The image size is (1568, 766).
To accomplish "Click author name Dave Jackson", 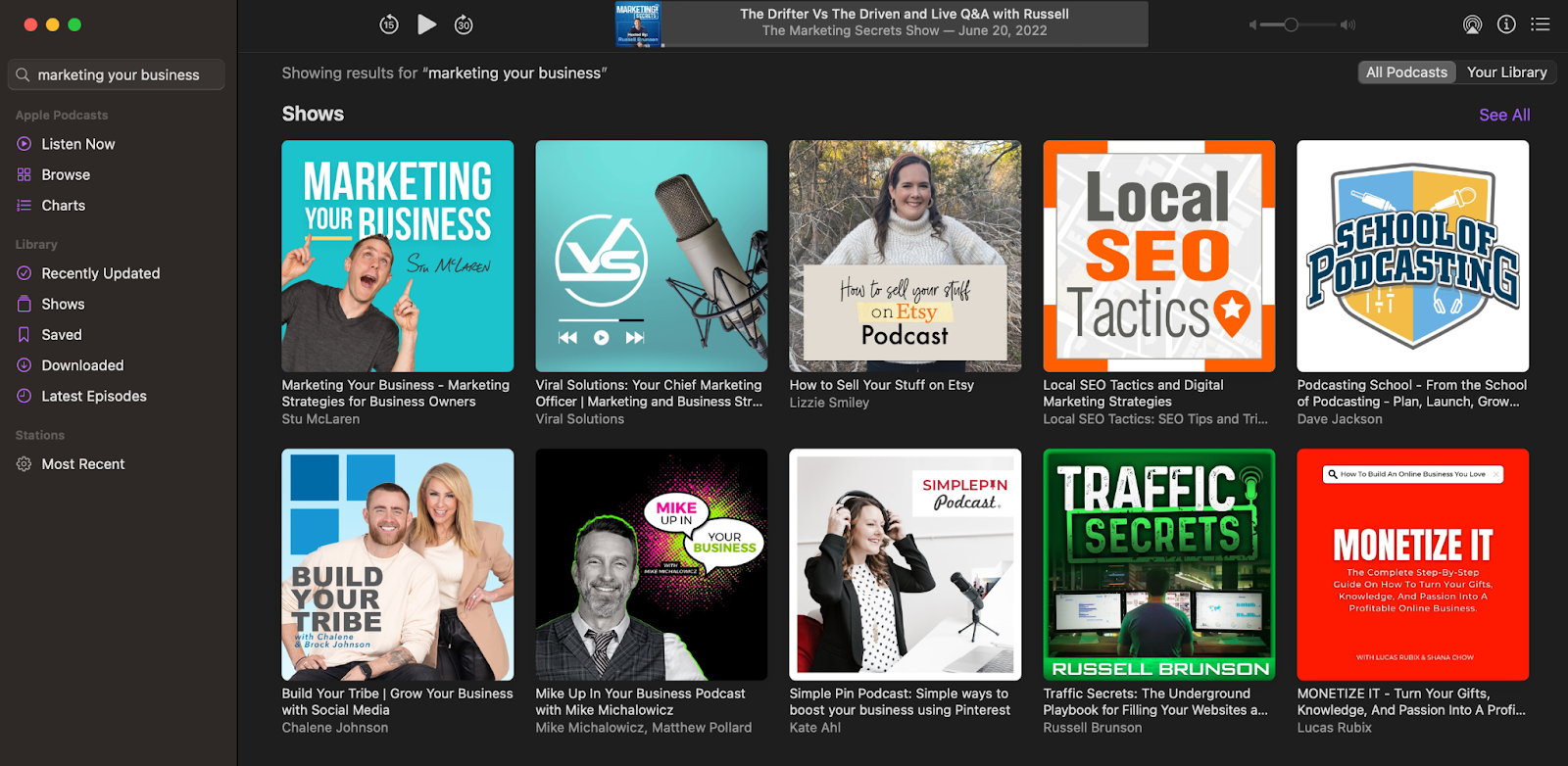I will coord(1340,419).
